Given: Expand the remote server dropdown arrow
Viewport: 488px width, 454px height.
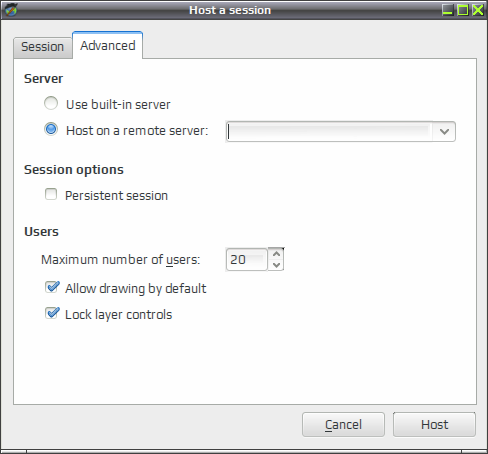Looking at the screenshot, I should click(x=444, y=132).
